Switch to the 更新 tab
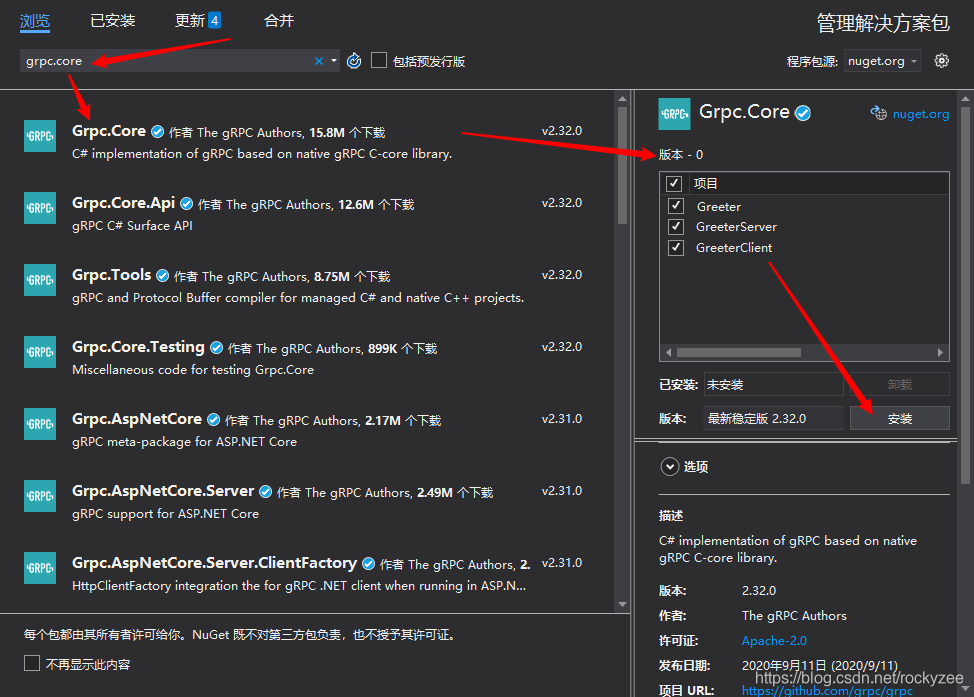 coord(189,21)
